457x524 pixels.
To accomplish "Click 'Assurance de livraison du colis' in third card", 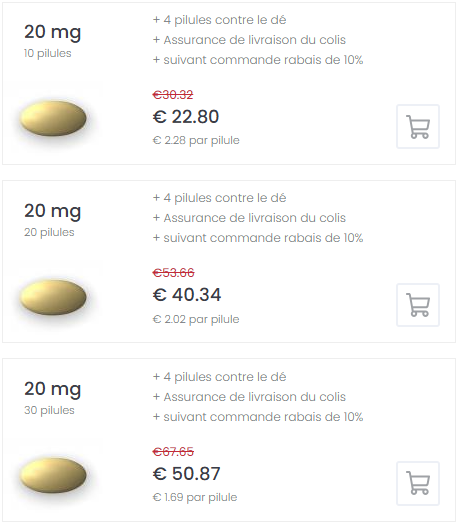I will pyautogui.click(x=255, y=397).
